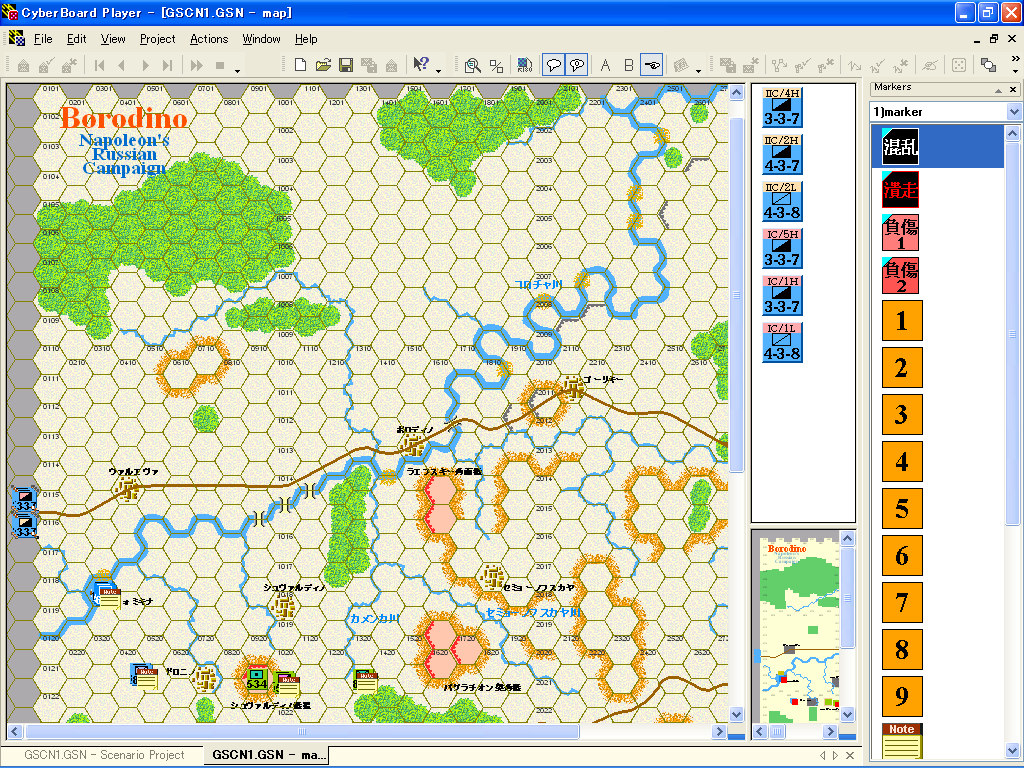
Task: Click the map's vertical scrollbar thumb
Action: 737,295
